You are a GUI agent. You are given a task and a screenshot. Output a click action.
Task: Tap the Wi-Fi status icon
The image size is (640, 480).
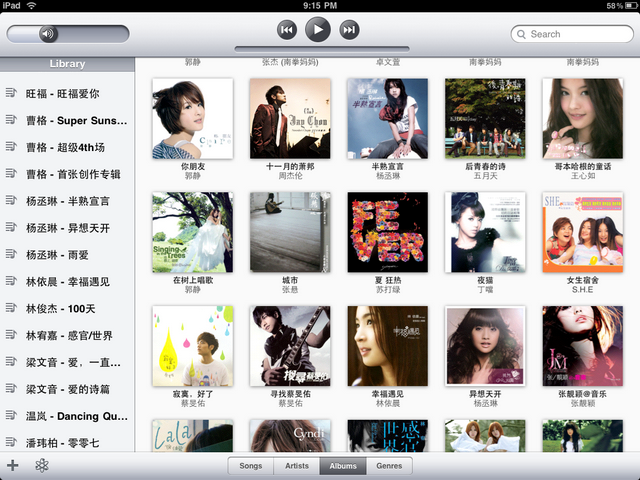click(31, 5)
